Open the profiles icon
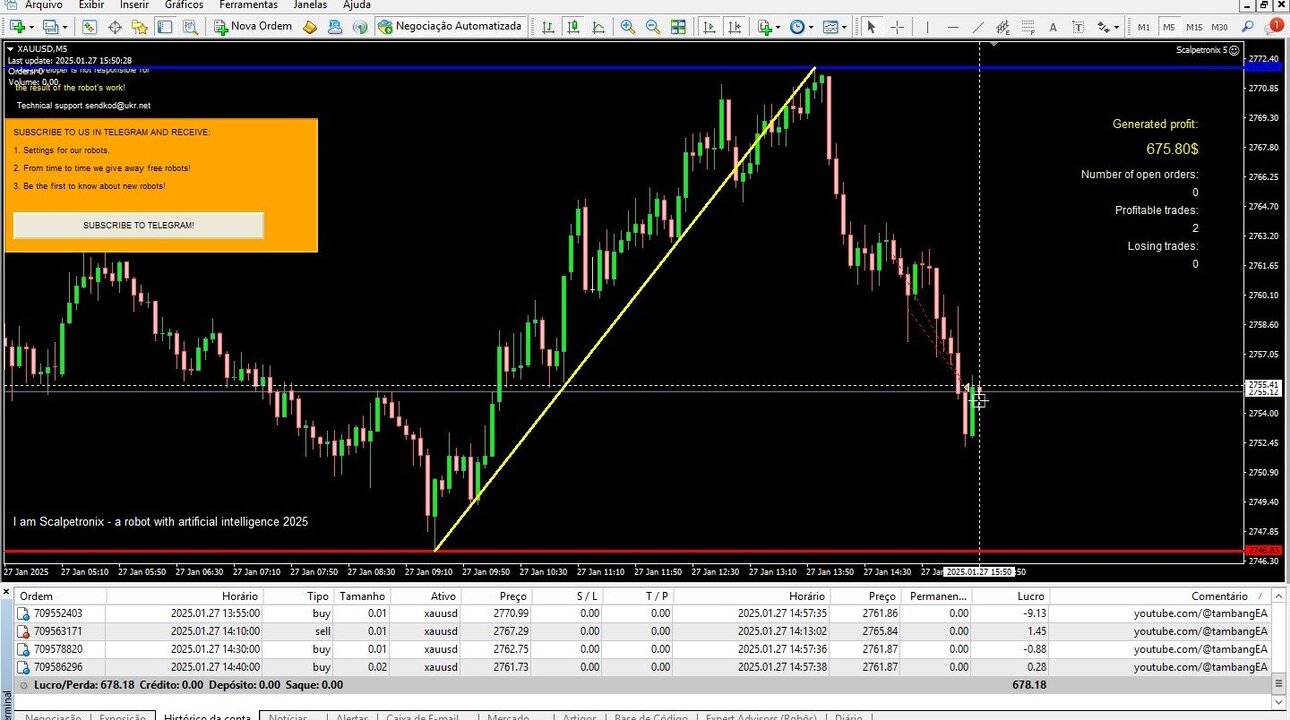Screen dimensions: 1290x720 pos(50,27)
